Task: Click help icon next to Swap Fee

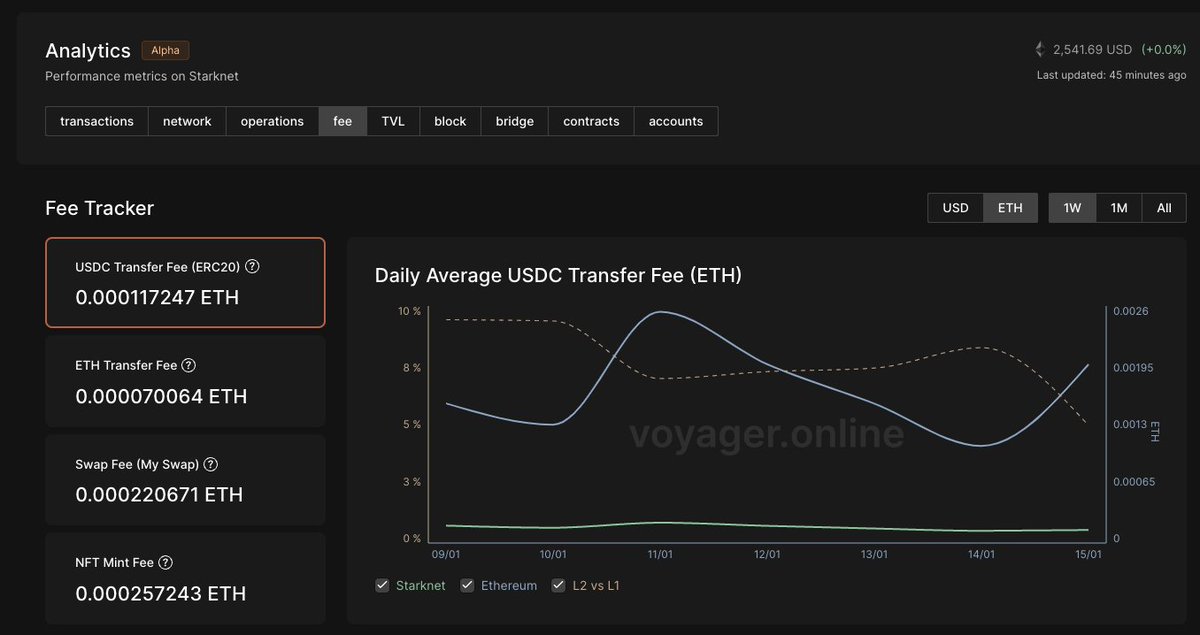Action: (210, 464)
